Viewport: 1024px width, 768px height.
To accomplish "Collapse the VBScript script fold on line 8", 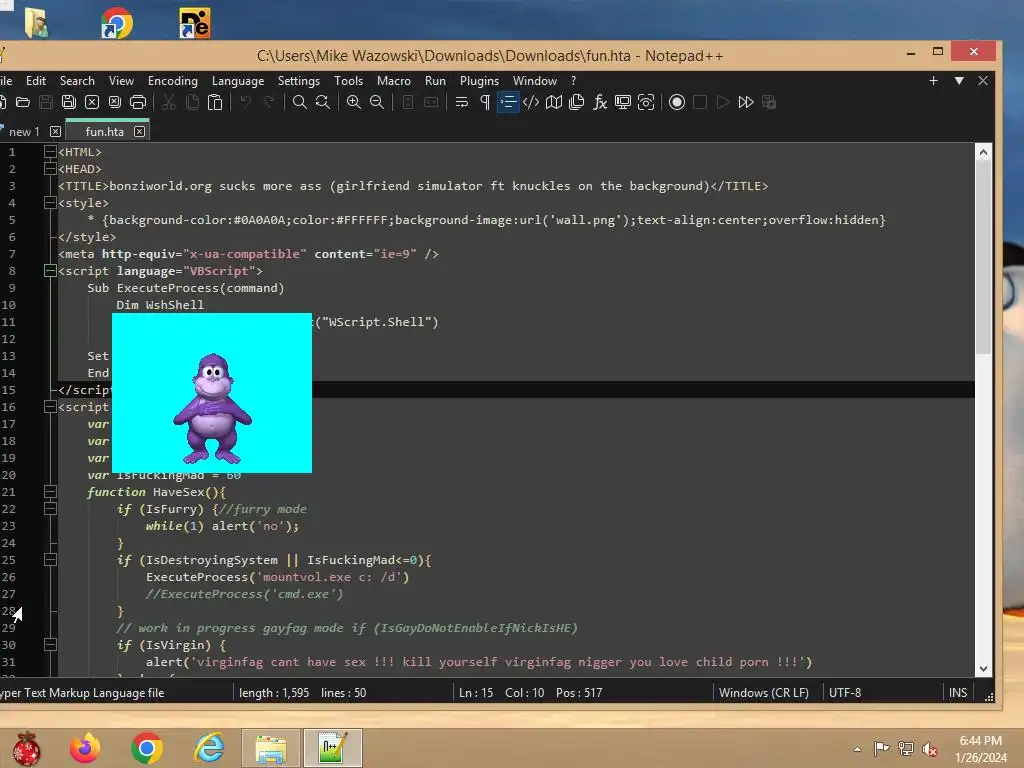I will (50, 270).
